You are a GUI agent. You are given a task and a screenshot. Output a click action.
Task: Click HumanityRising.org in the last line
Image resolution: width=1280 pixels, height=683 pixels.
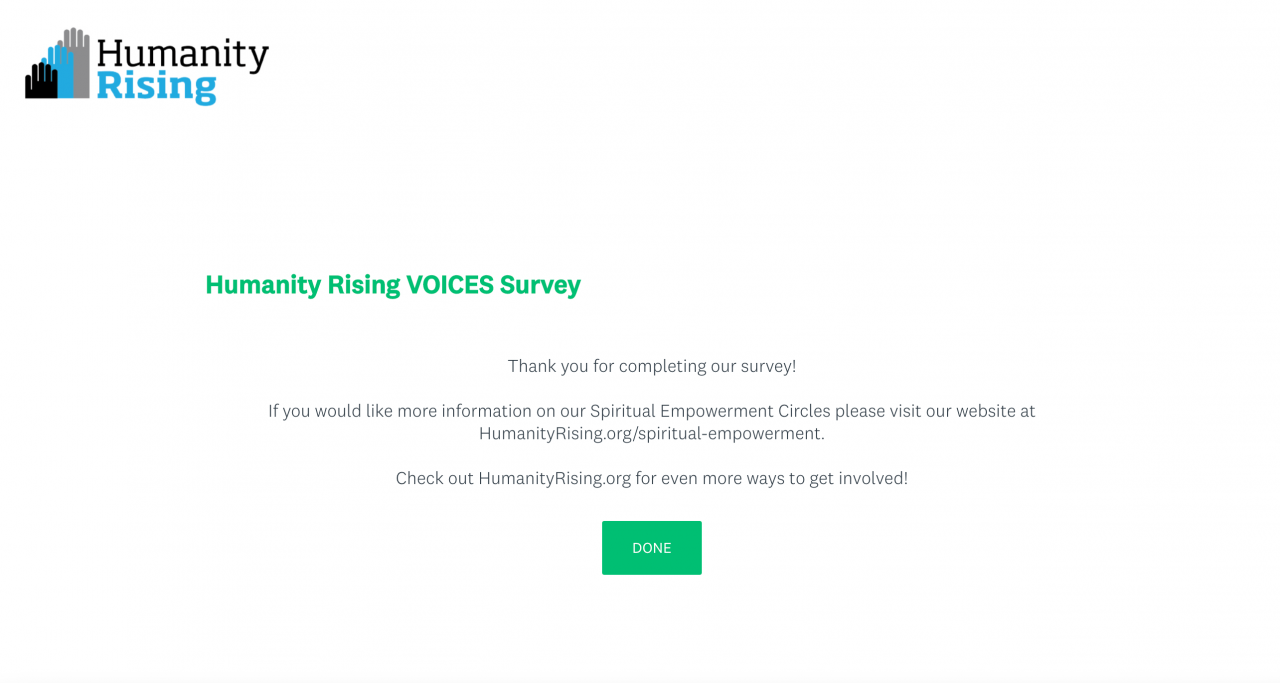554,478
